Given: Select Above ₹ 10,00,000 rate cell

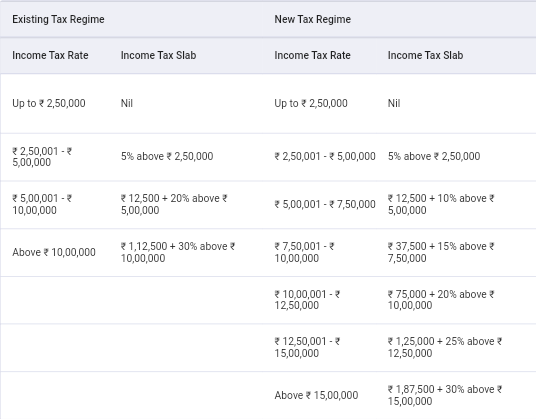Looking at the screenshot, I should coord(54,252).
